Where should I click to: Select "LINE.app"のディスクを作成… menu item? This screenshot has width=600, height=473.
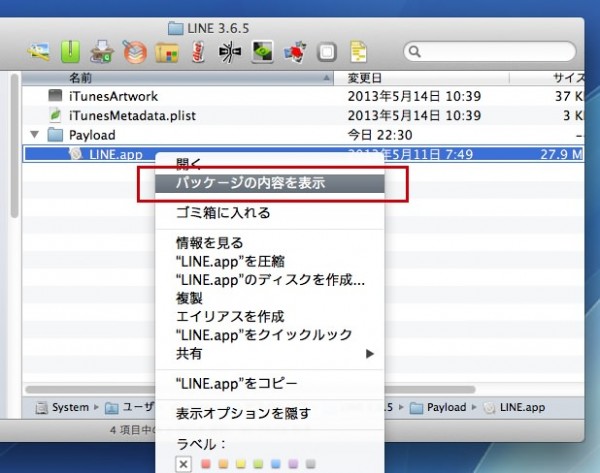270,280
